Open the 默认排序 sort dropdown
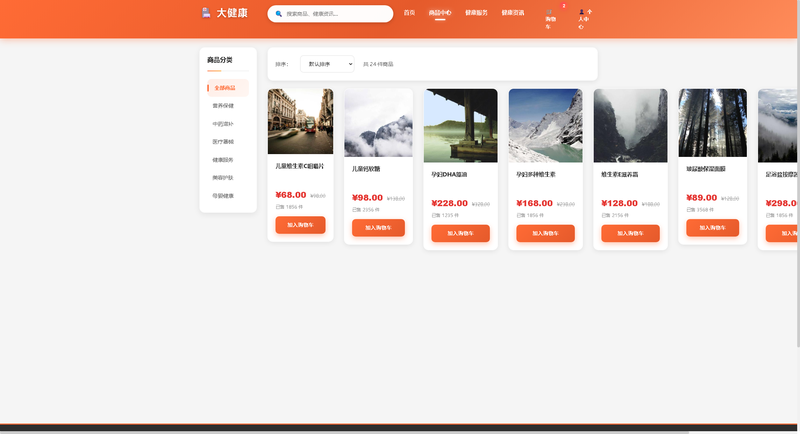The height and width of the screenshot is (434, 800). 327,64
